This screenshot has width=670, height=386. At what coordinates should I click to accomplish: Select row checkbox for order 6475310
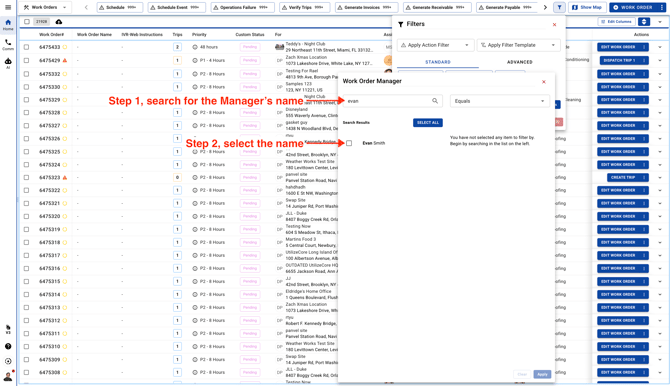[x=26, y=346]
